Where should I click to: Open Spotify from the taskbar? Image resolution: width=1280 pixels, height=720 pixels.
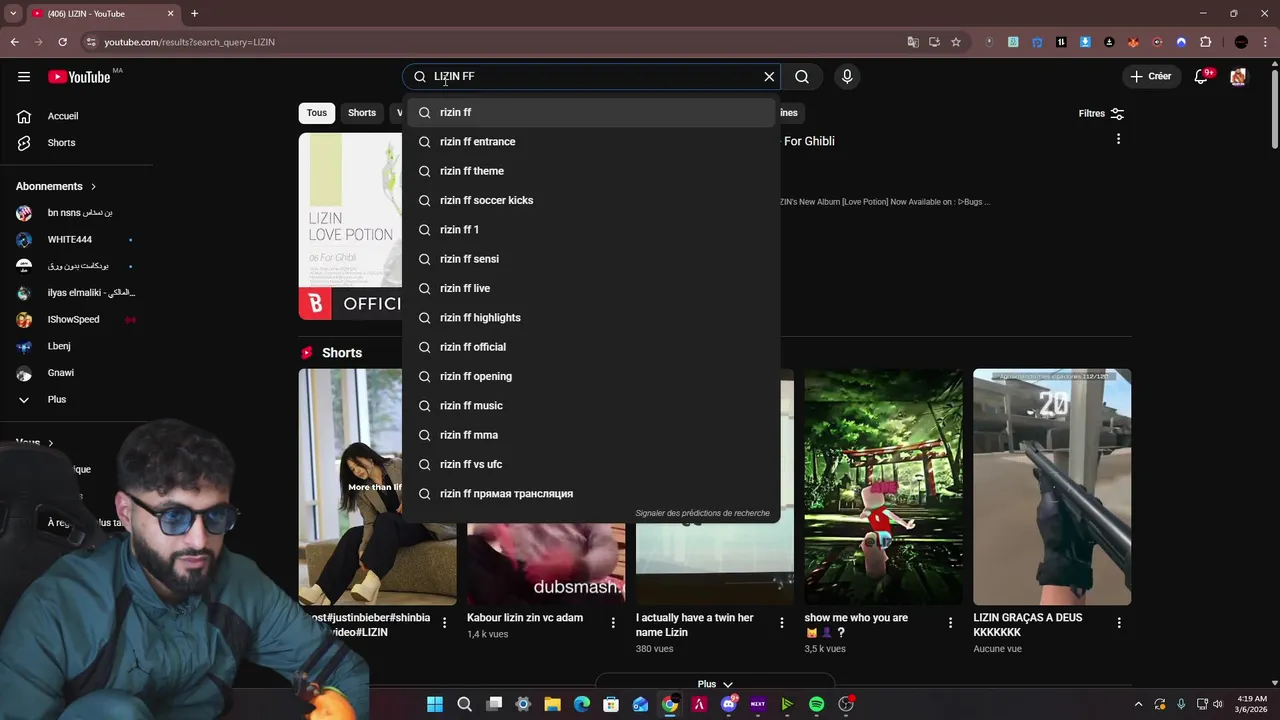coord(816,704)
